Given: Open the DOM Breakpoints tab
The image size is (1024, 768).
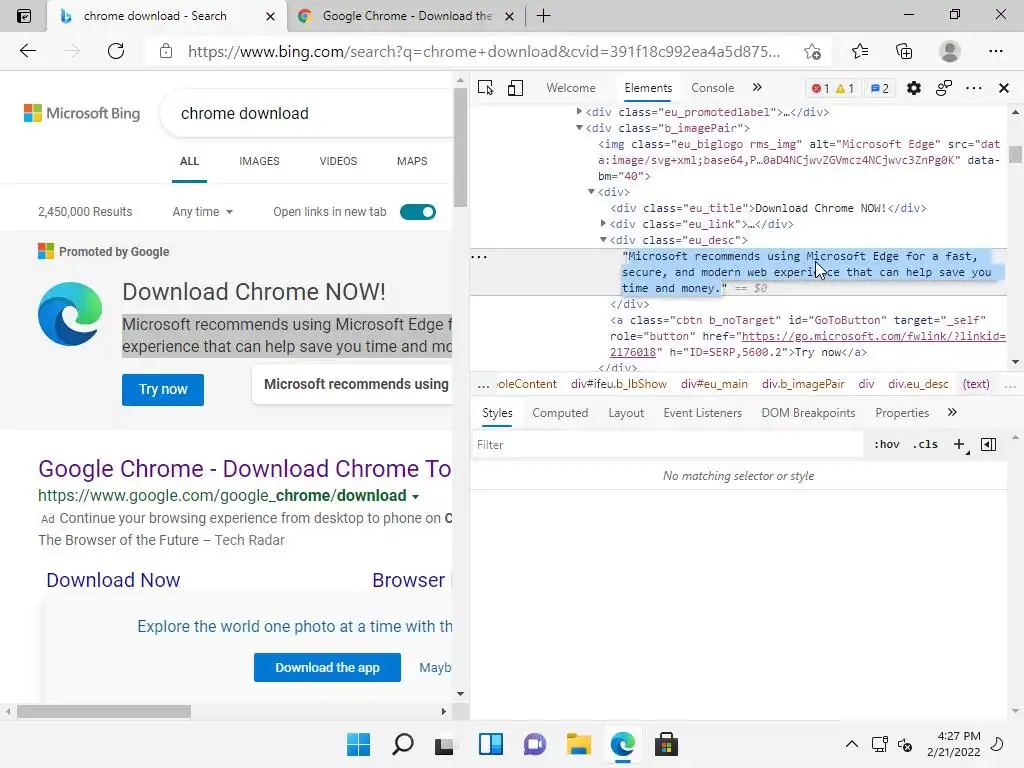Looking at the screenshot, I should (808, 413).
